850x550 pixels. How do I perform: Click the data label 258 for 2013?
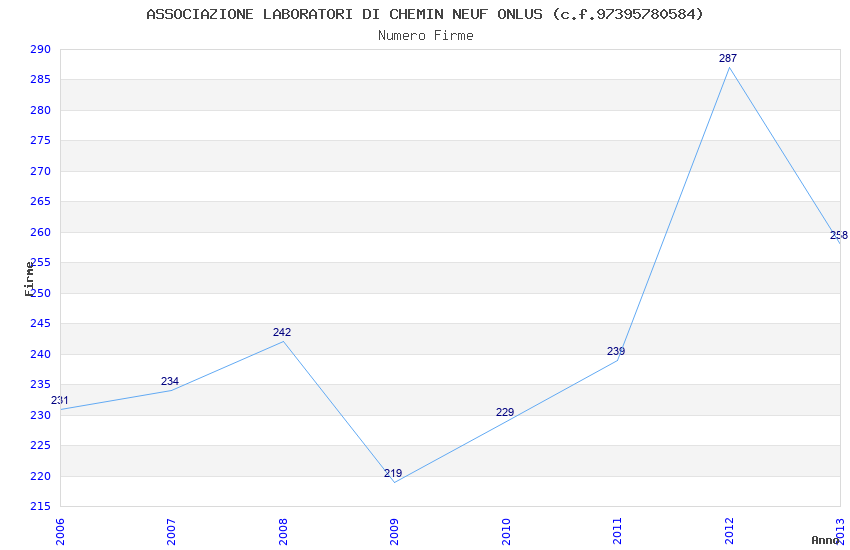[x=839, y=235]
